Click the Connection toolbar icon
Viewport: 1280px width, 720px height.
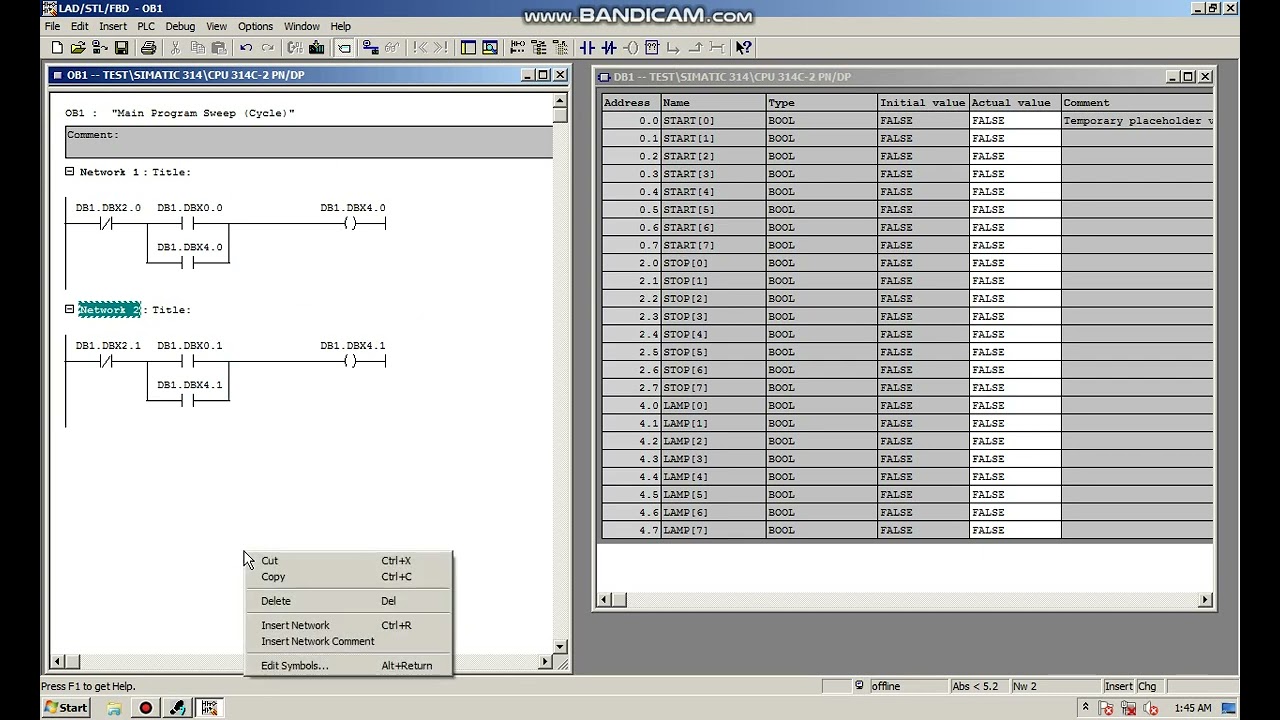pos(717,48)
